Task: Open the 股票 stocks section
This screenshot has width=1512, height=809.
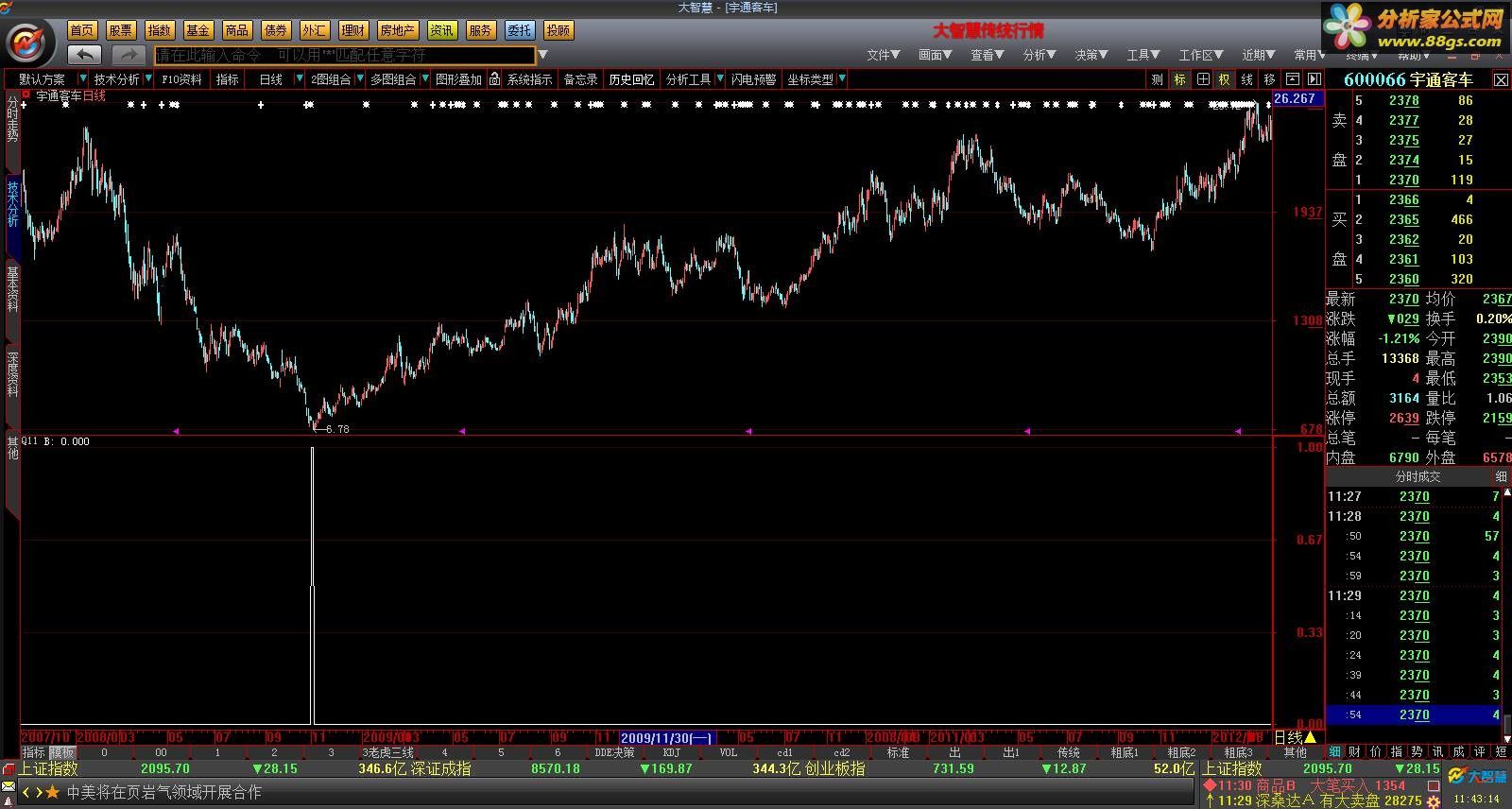Action: [x=121, y=30]
